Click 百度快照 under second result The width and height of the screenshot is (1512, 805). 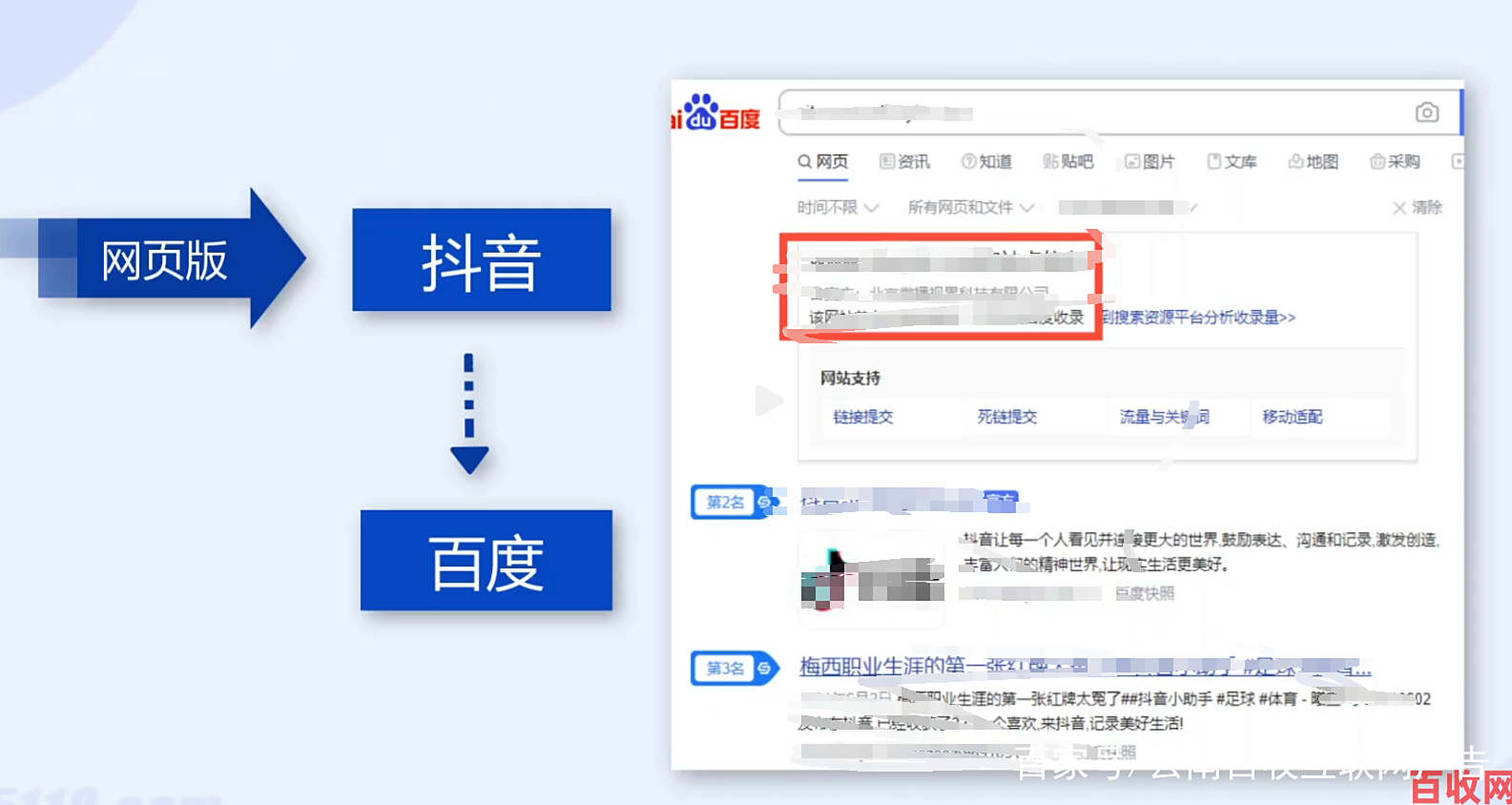click(x=1145, y=593)
